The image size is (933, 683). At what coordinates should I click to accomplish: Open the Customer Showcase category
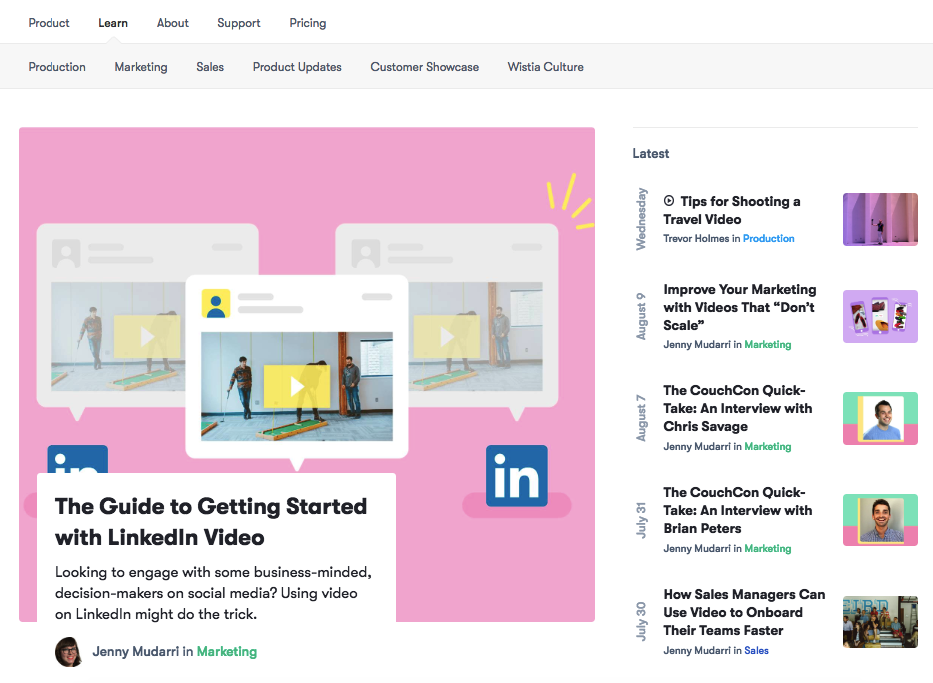(424, 67)
